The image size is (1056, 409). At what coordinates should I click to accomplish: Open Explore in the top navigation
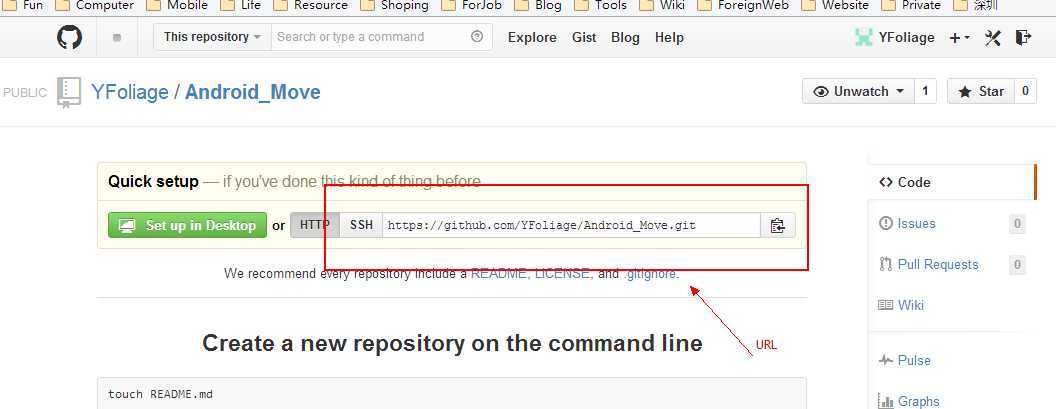[x=532, y=38]
